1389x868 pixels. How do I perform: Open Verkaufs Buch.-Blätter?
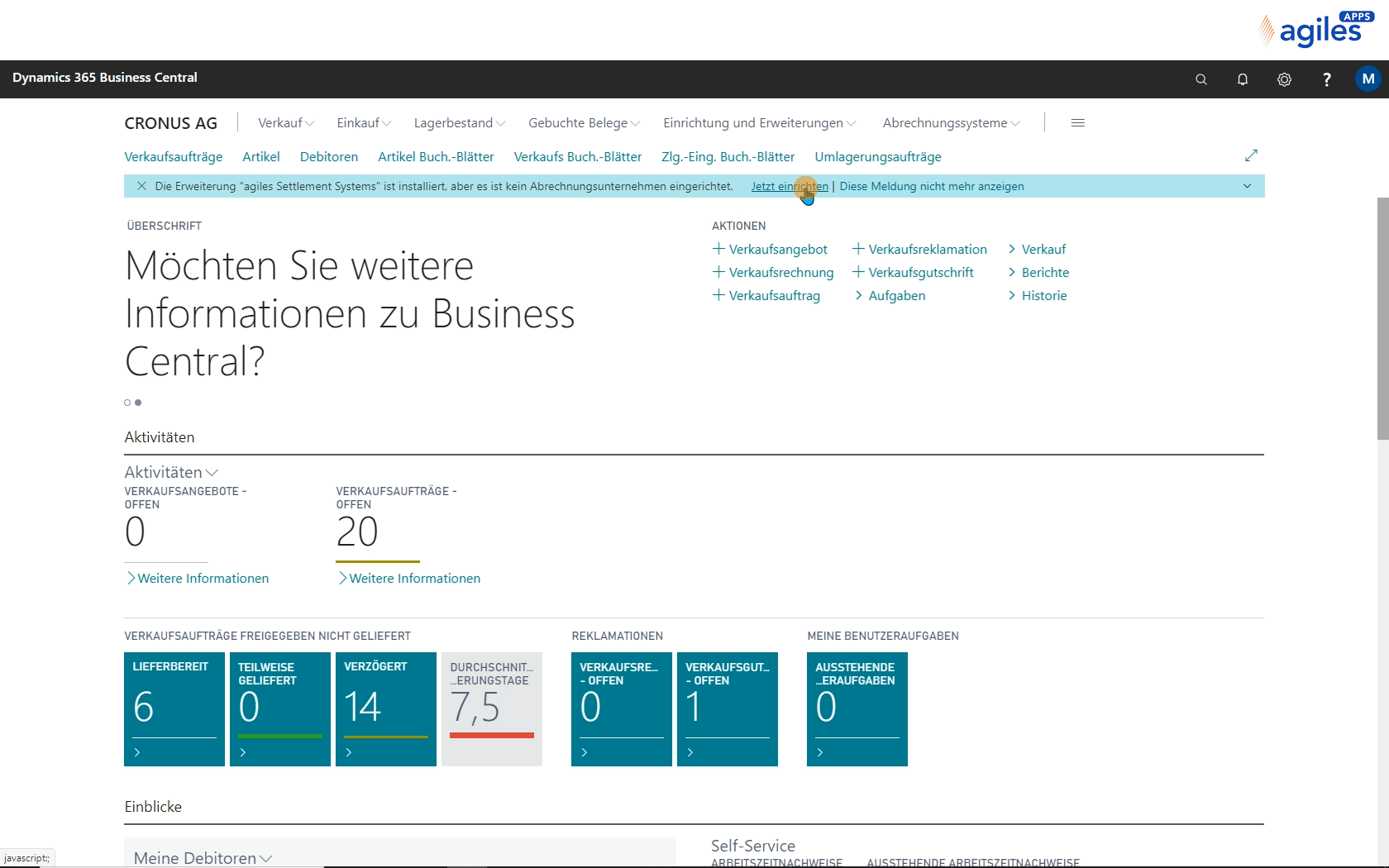pyautogui.click(x=578, y=156)
